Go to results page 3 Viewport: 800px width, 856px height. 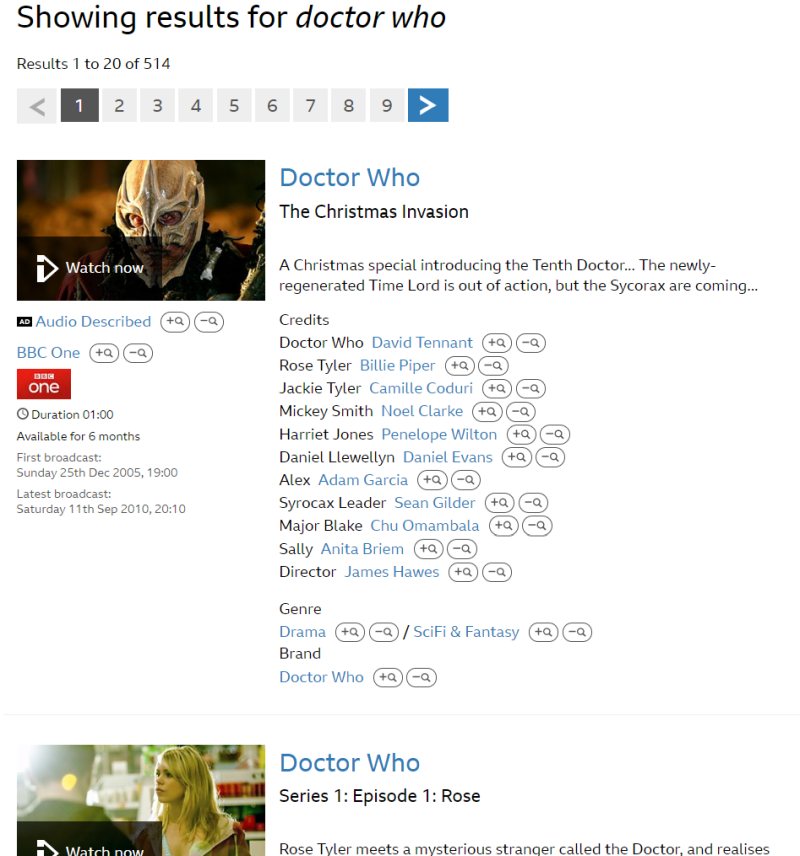(157, 105)
